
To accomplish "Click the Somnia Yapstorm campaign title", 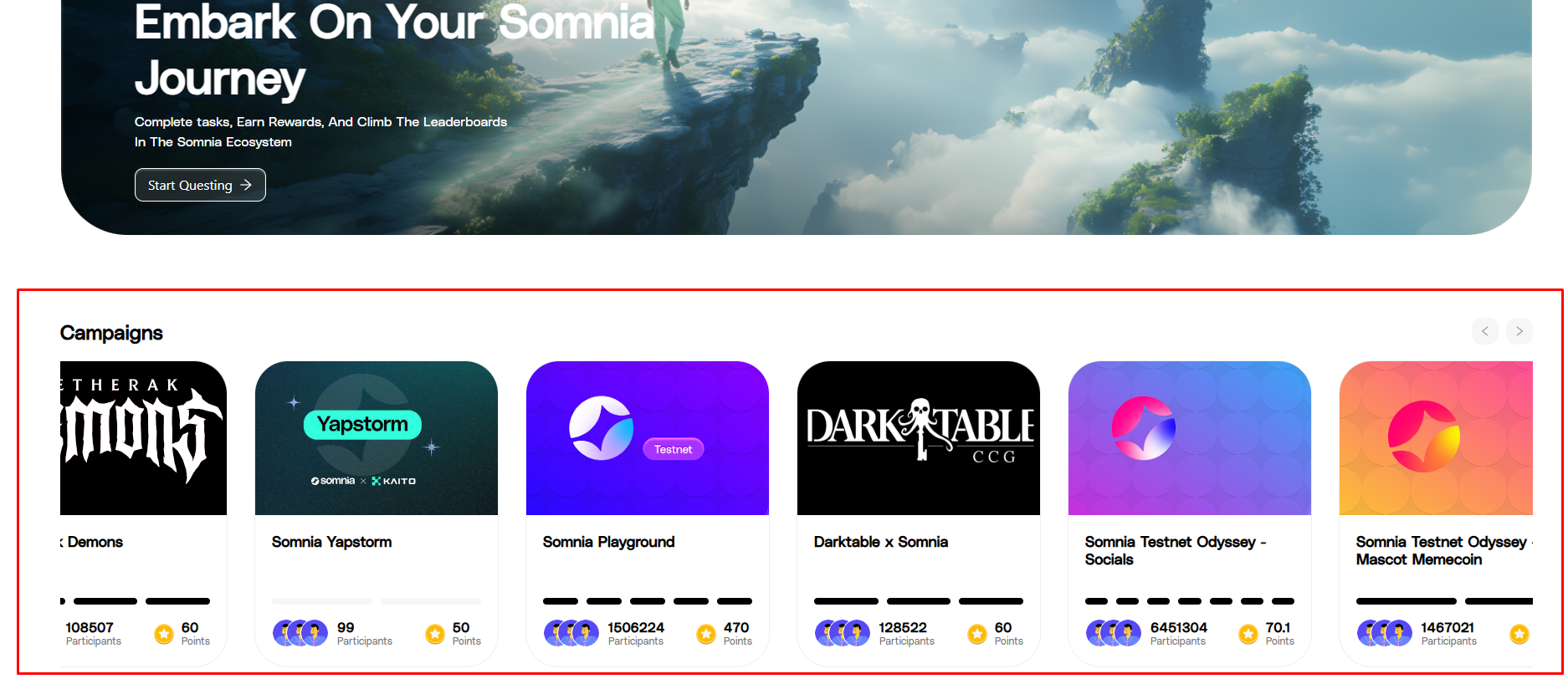I will coord(331,542).
